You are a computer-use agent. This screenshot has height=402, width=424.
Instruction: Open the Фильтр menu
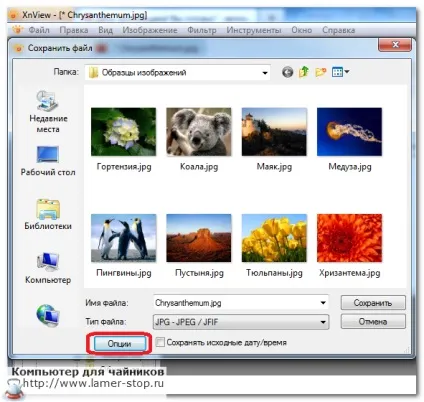pyautogui.click(x=202, y=30)
